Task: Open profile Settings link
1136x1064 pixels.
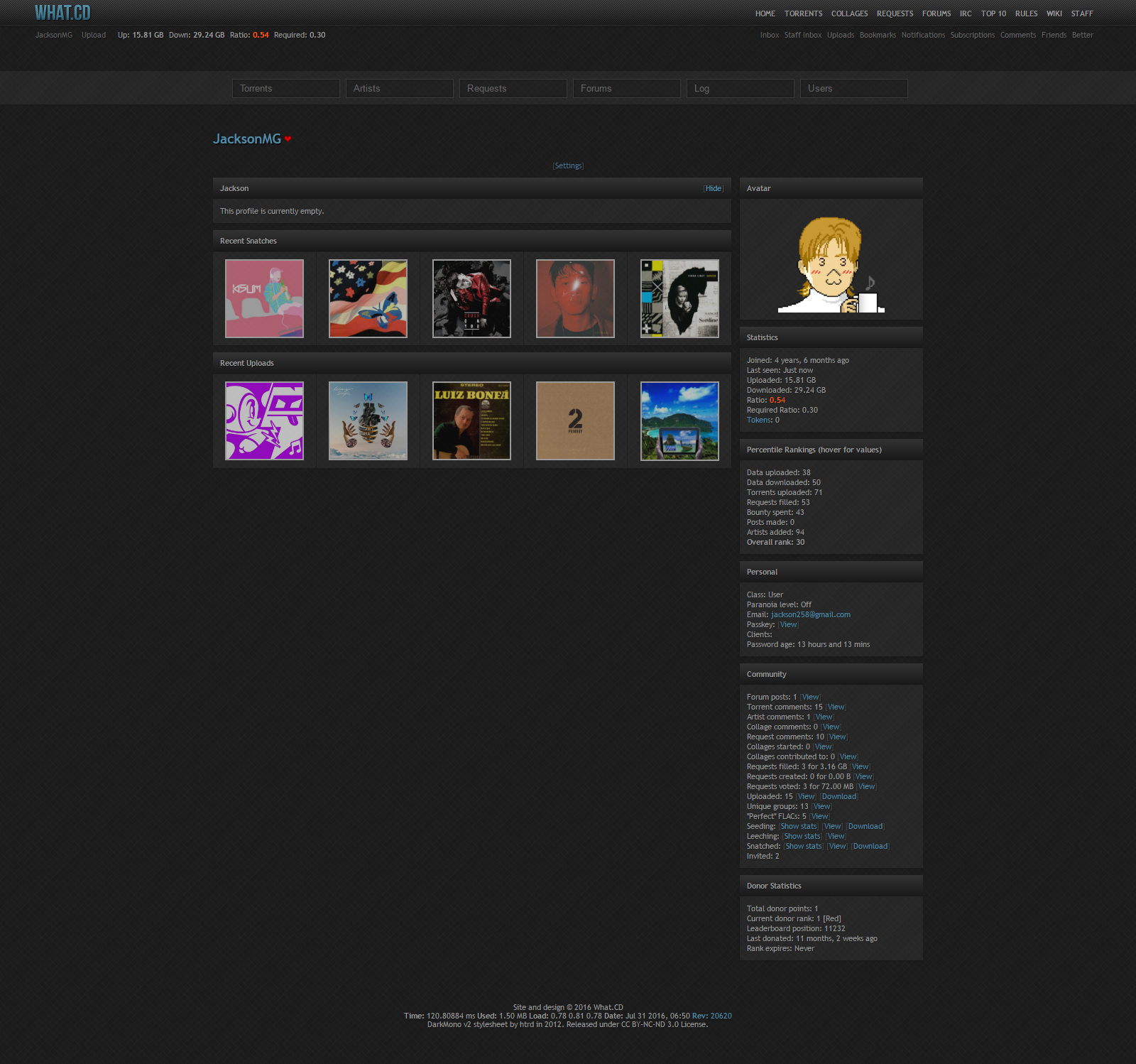Action: pos(568,165)
